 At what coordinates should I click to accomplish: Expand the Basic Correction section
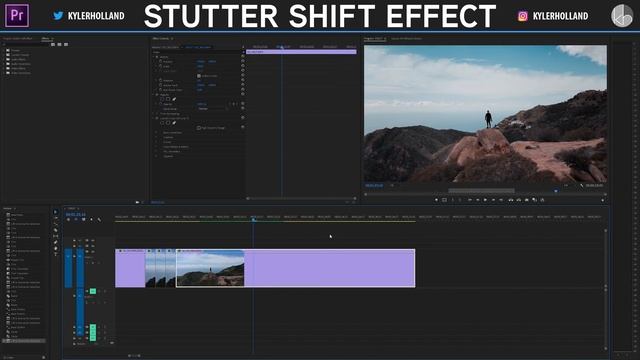click(x=157, y=133)
